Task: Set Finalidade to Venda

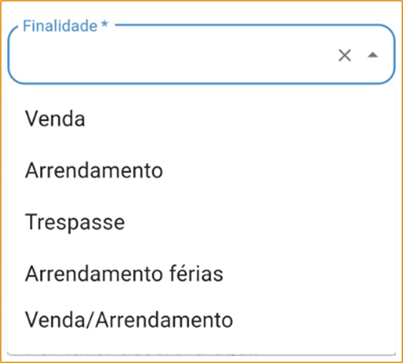Action: (x=201, y=119)
